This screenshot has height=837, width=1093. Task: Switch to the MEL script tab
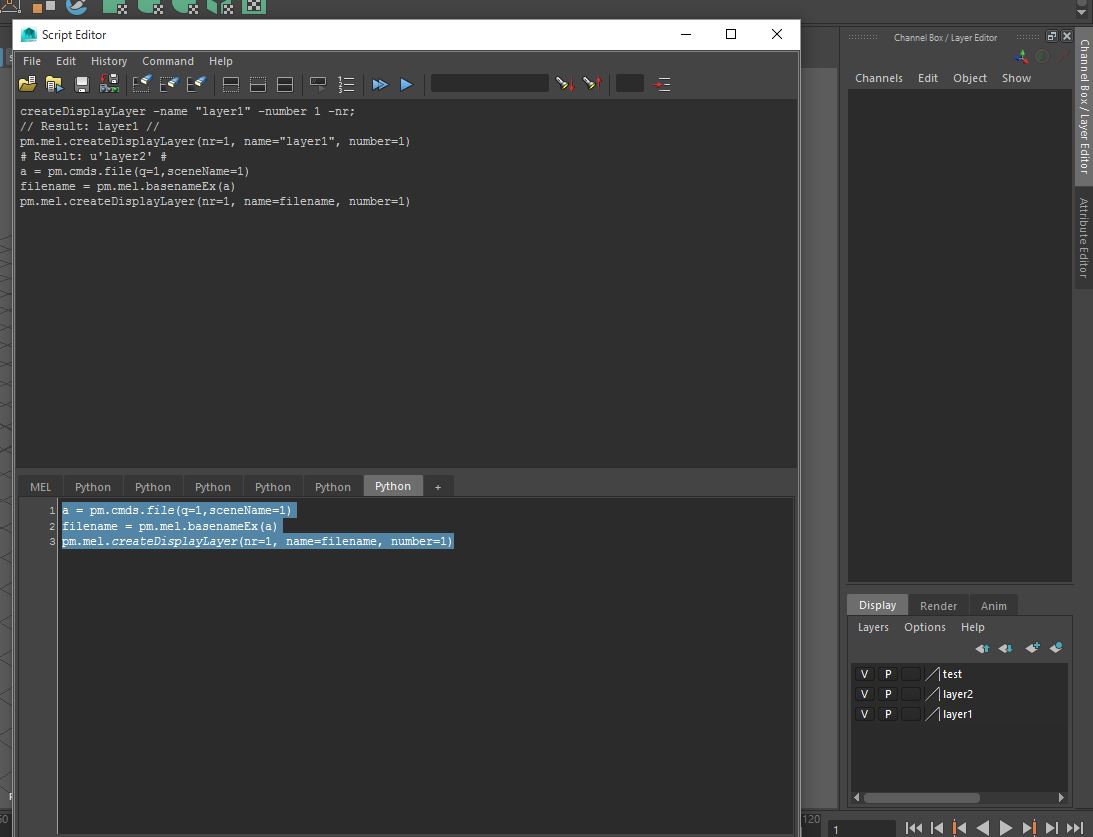click(40, 486)
